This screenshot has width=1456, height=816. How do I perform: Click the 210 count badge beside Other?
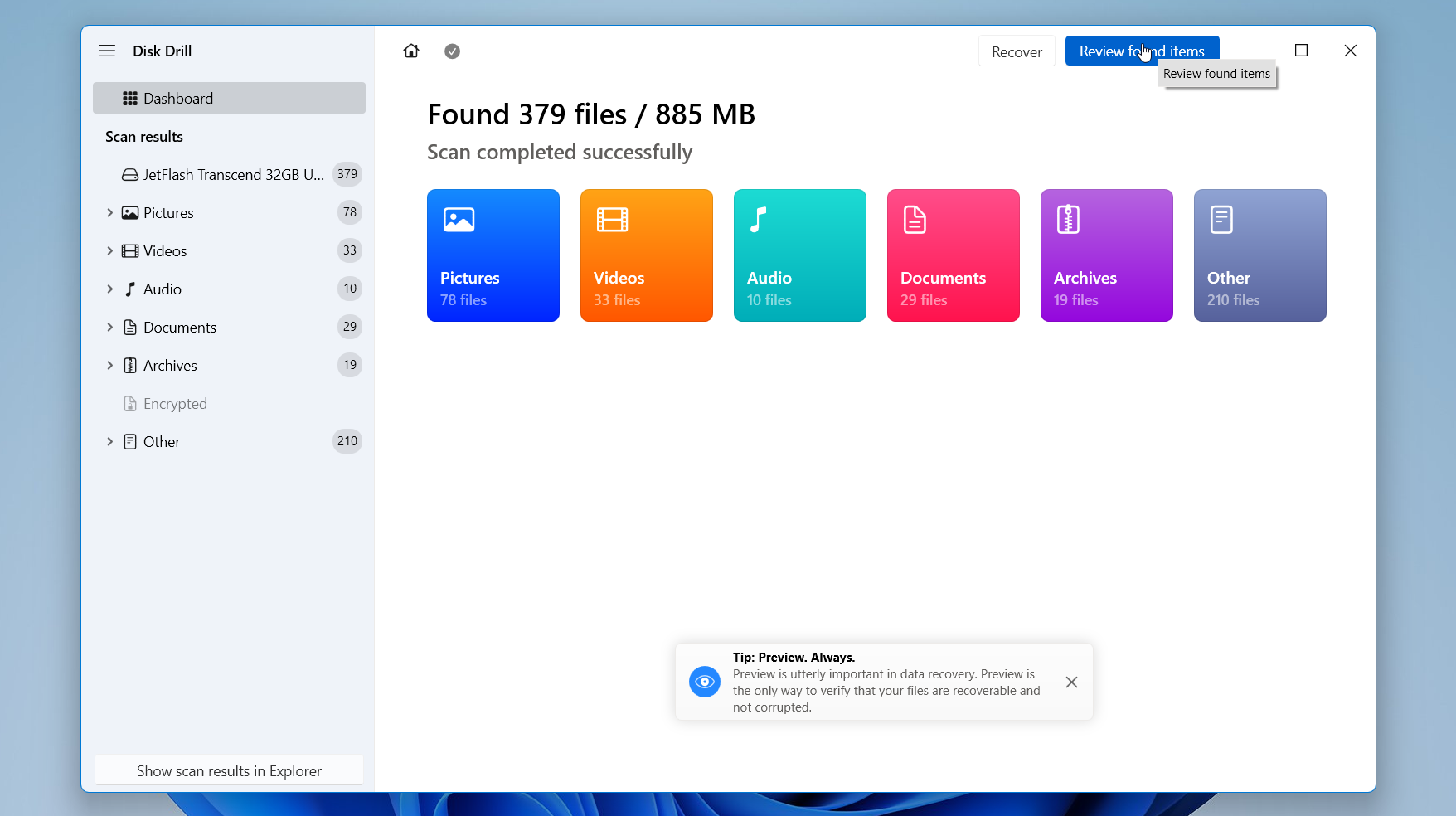347,441
